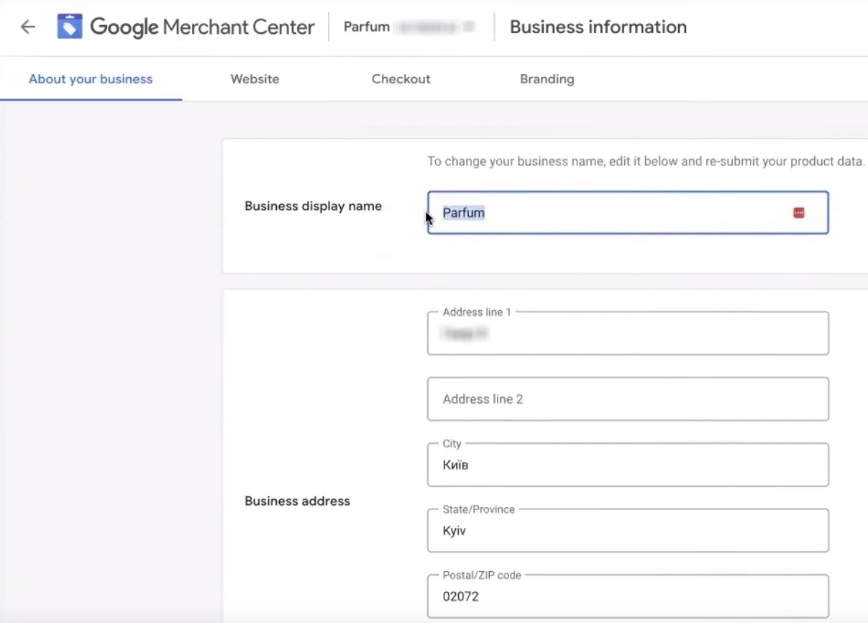Click the helper text about changing business name

tap(645, 161)
